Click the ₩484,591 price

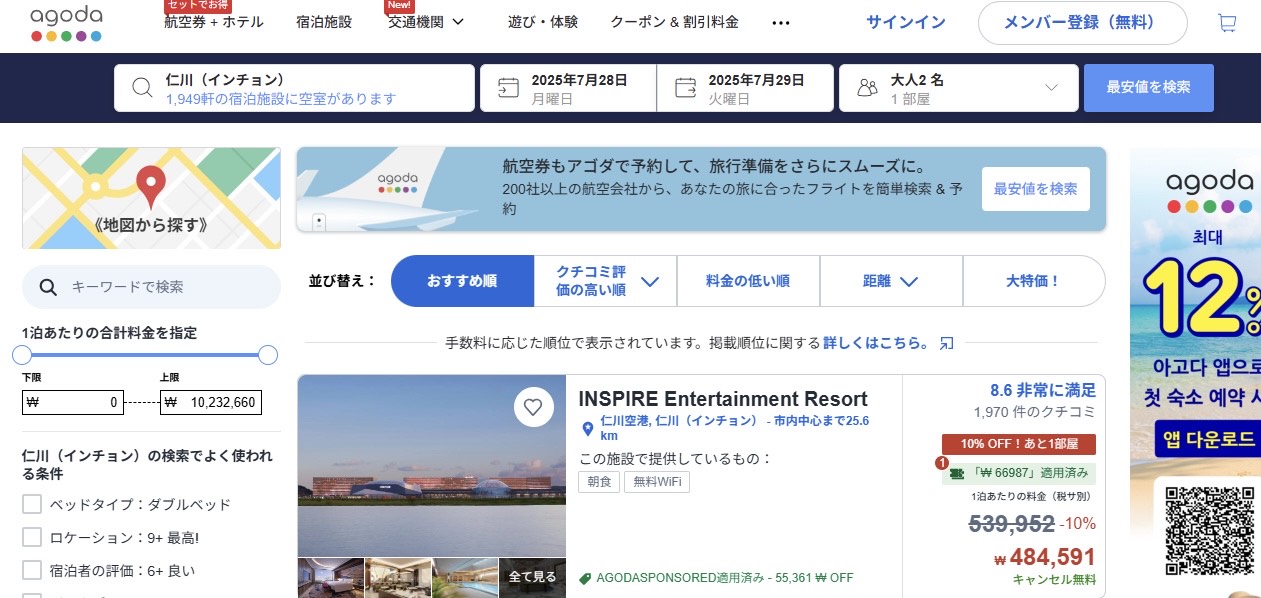point(1045,557)
